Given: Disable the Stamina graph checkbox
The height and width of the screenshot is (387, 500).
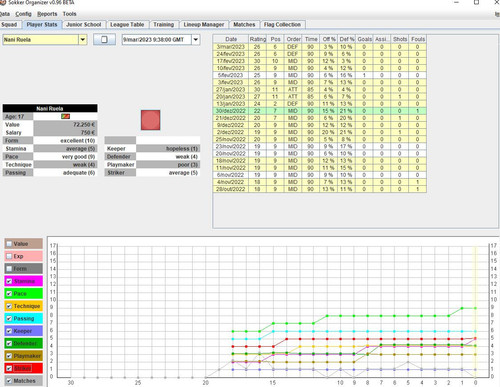Looking at the screenshot, I should coord(9,281).
